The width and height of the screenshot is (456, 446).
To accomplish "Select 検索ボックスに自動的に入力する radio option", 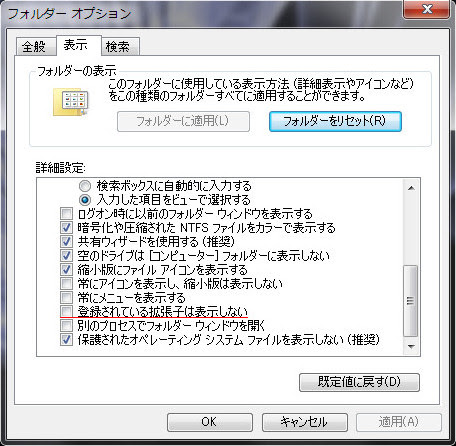I will pos(85,186).
